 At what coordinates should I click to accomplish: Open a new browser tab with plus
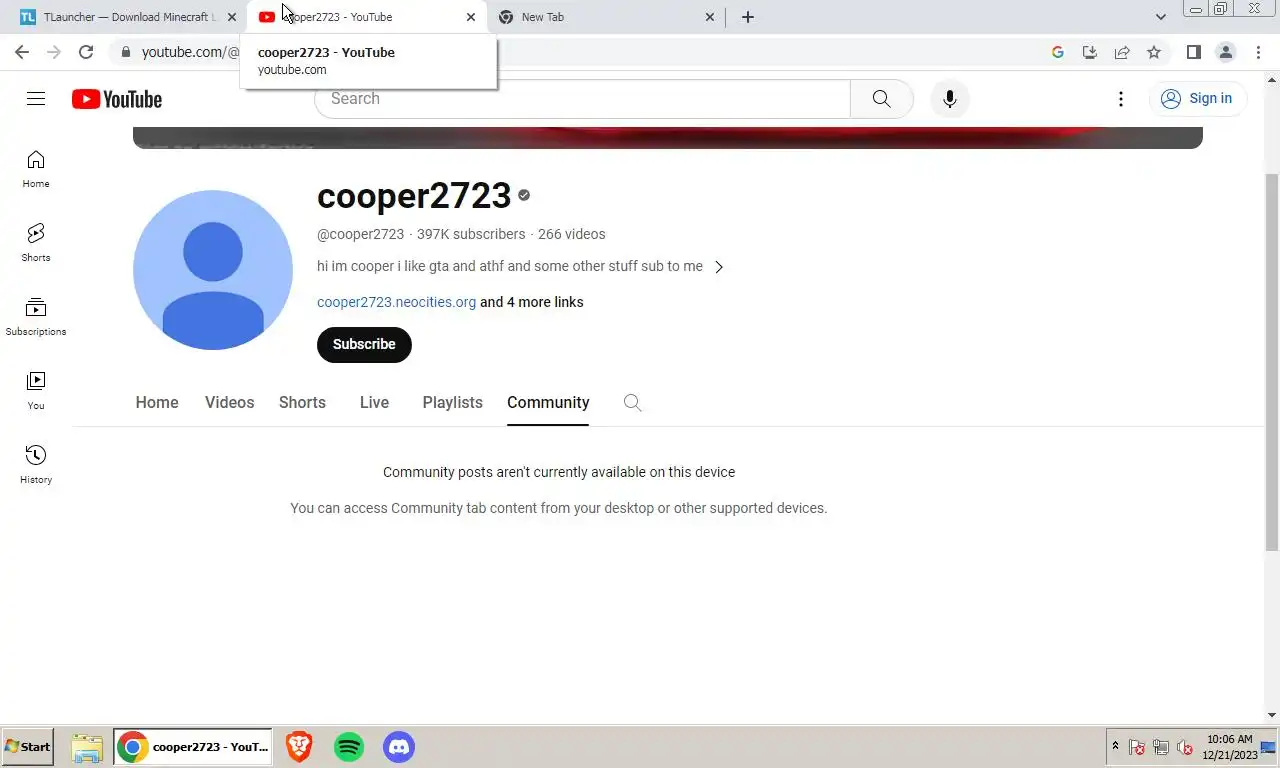pos(747,17)
